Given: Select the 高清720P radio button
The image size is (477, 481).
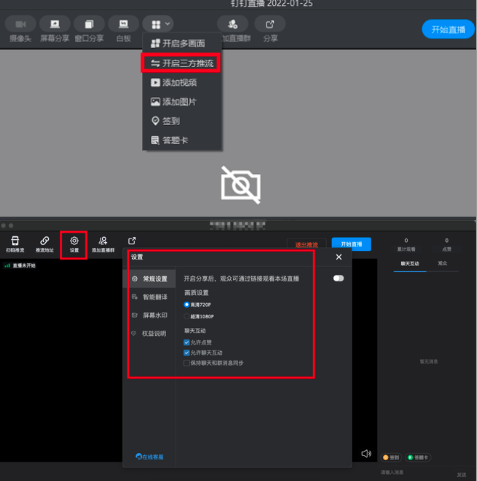Looking at the screenshot, I should tap(187, 305).
